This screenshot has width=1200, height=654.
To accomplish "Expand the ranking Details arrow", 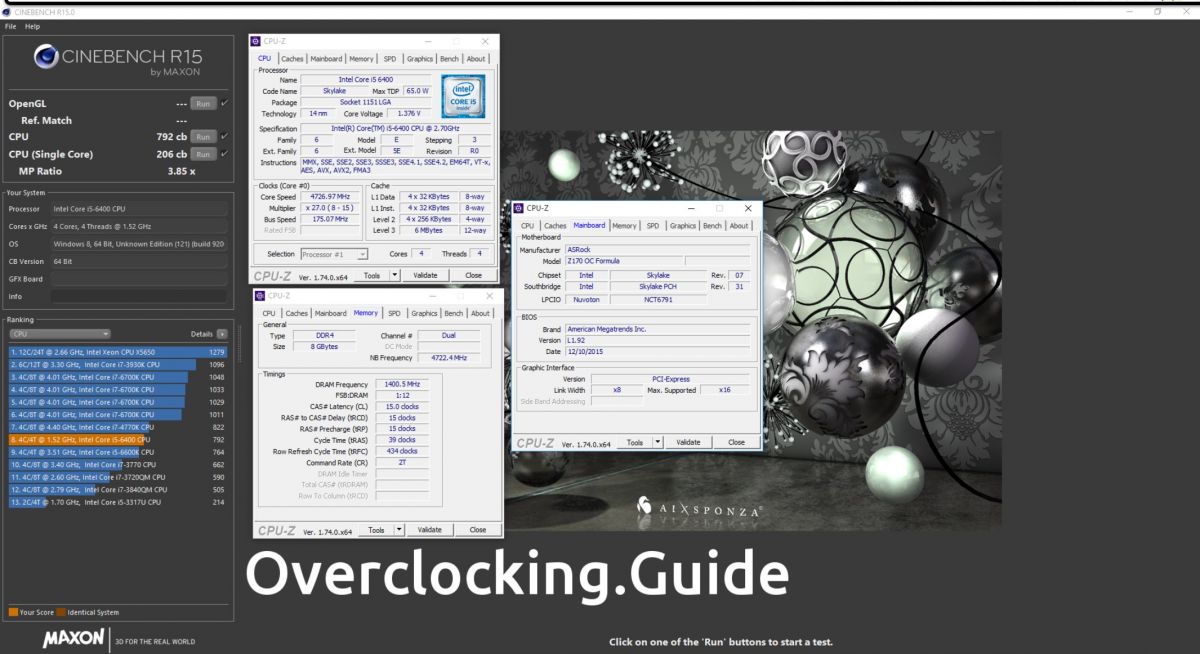I will pos(222,334).
